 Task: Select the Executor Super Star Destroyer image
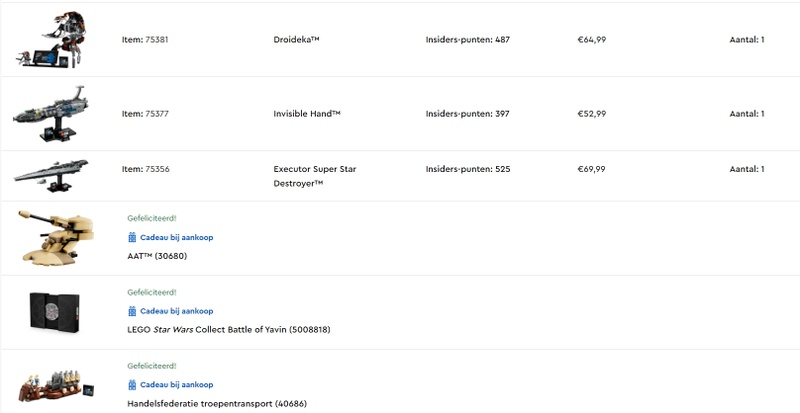tap(49, 170)
